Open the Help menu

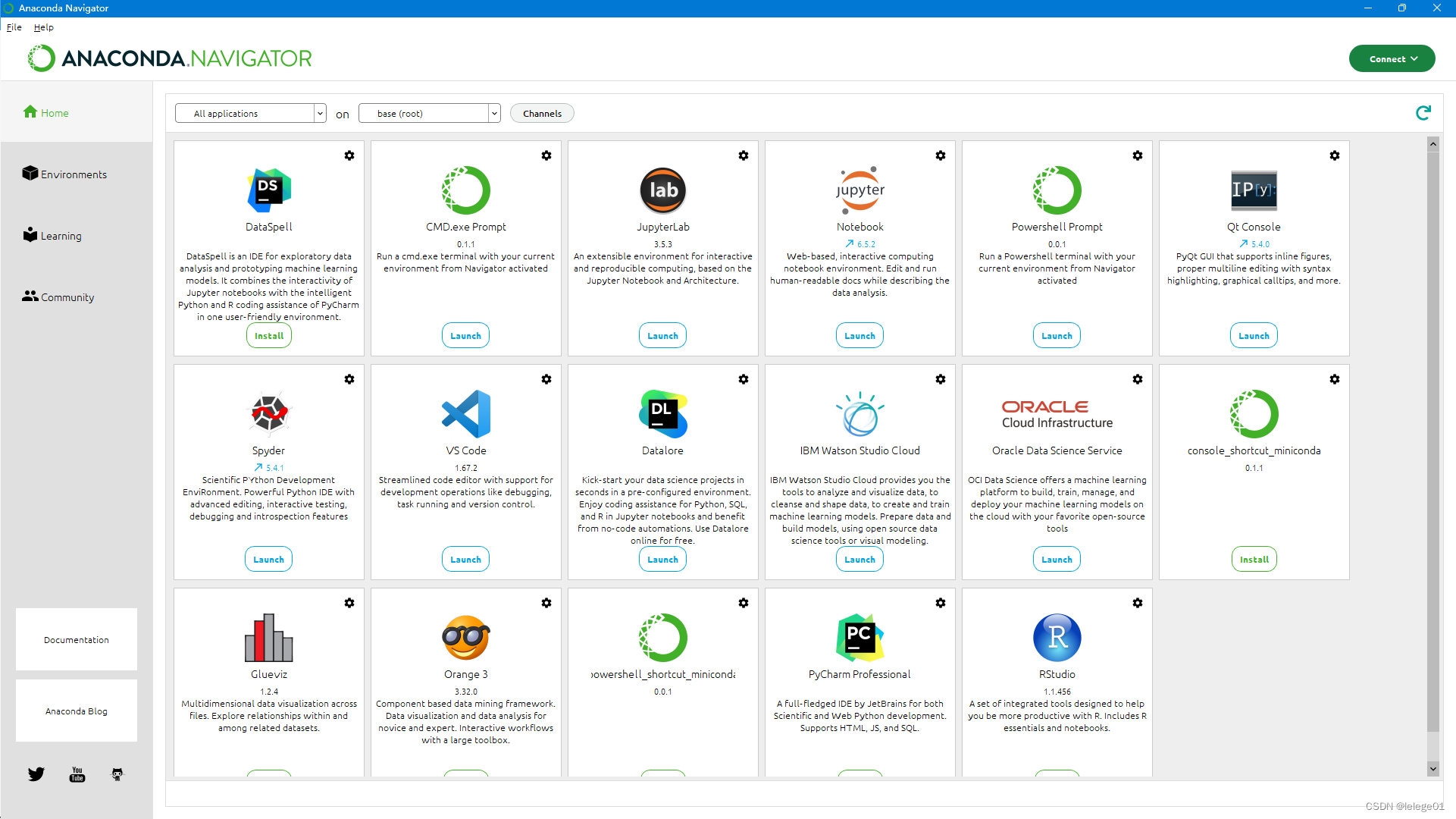(44, 27)
